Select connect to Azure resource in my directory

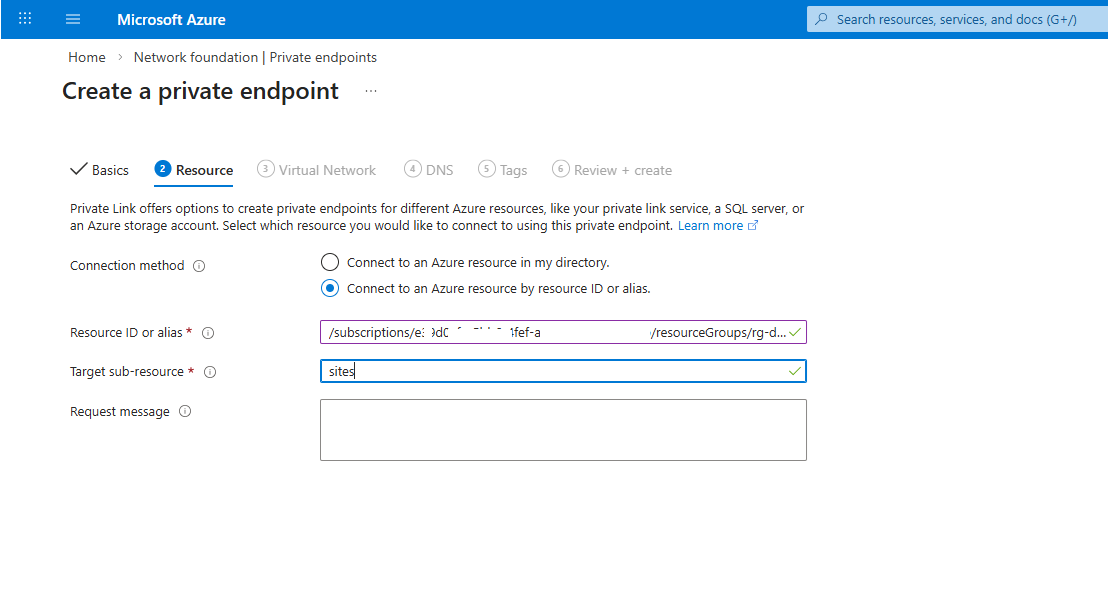click(x=330, y=261)
